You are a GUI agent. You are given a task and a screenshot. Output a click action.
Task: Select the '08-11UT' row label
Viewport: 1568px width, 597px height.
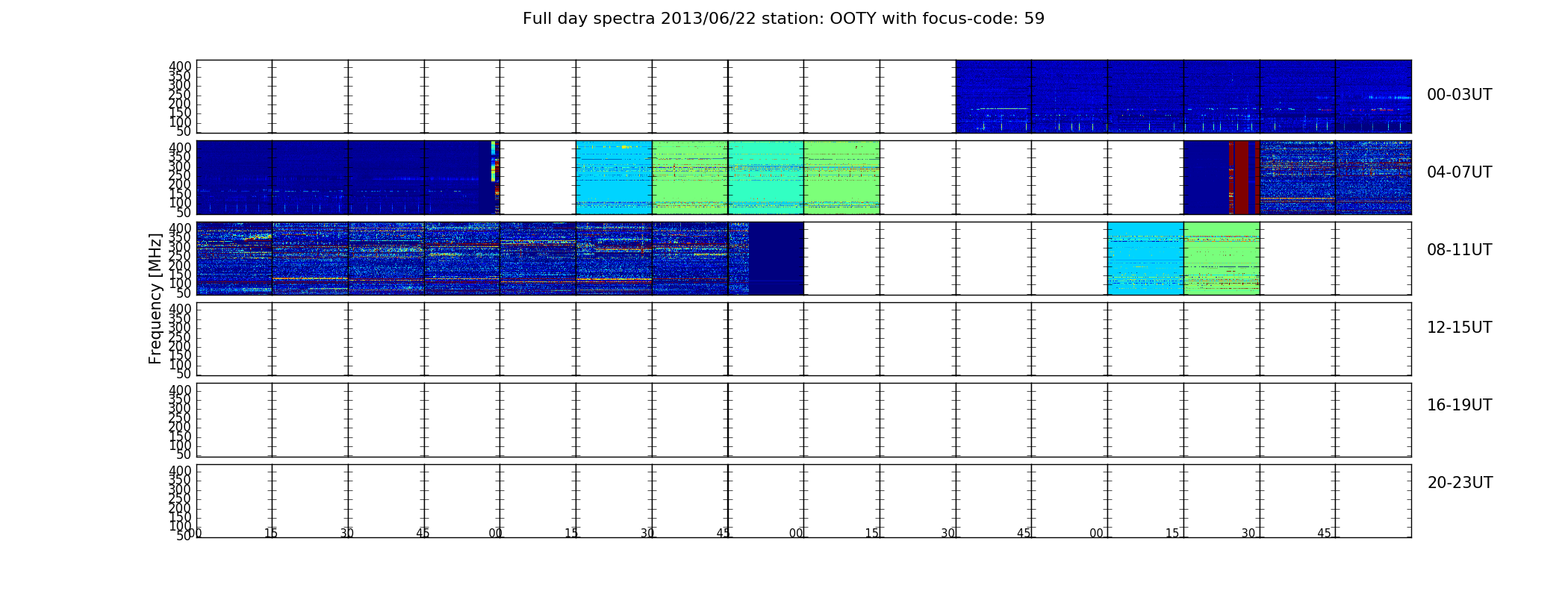pyautogui.click(x=1459, y=250)
